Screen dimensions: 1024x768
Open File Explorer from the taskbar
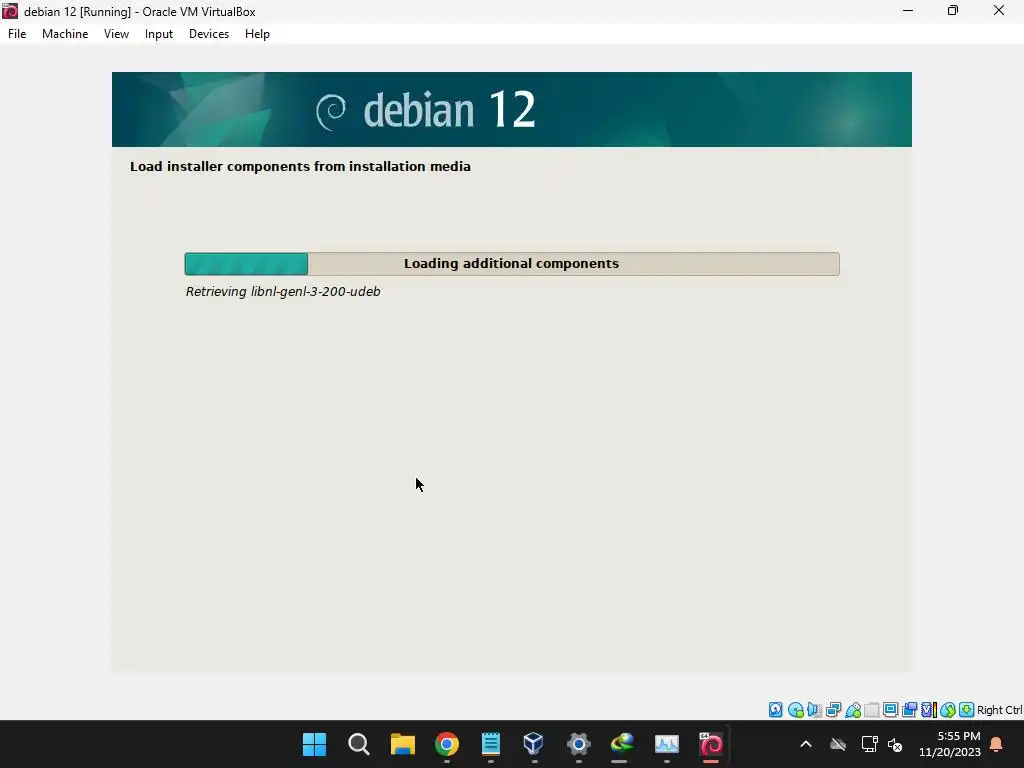coord(403,744)
